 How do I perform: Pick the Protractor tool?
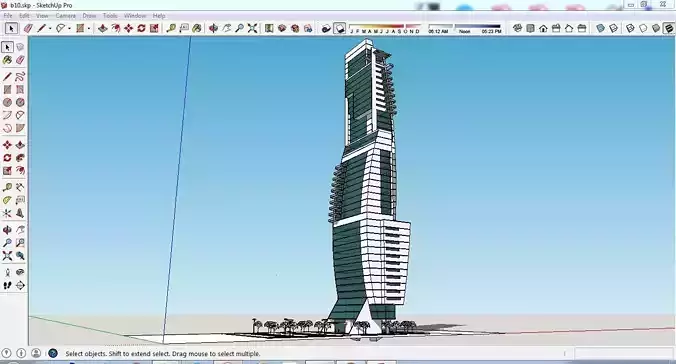(x=7, y=200)
